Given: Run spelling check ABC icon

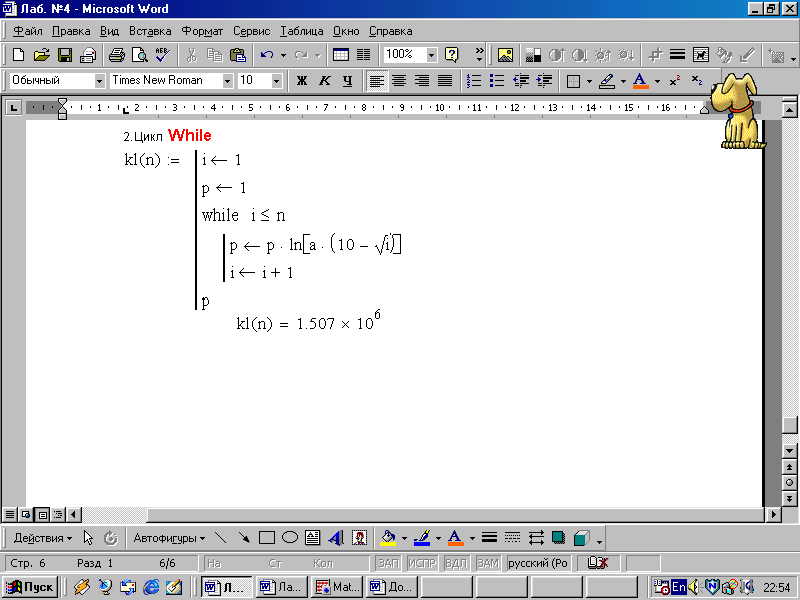Looking at the screenshot, I should (163, 55).
